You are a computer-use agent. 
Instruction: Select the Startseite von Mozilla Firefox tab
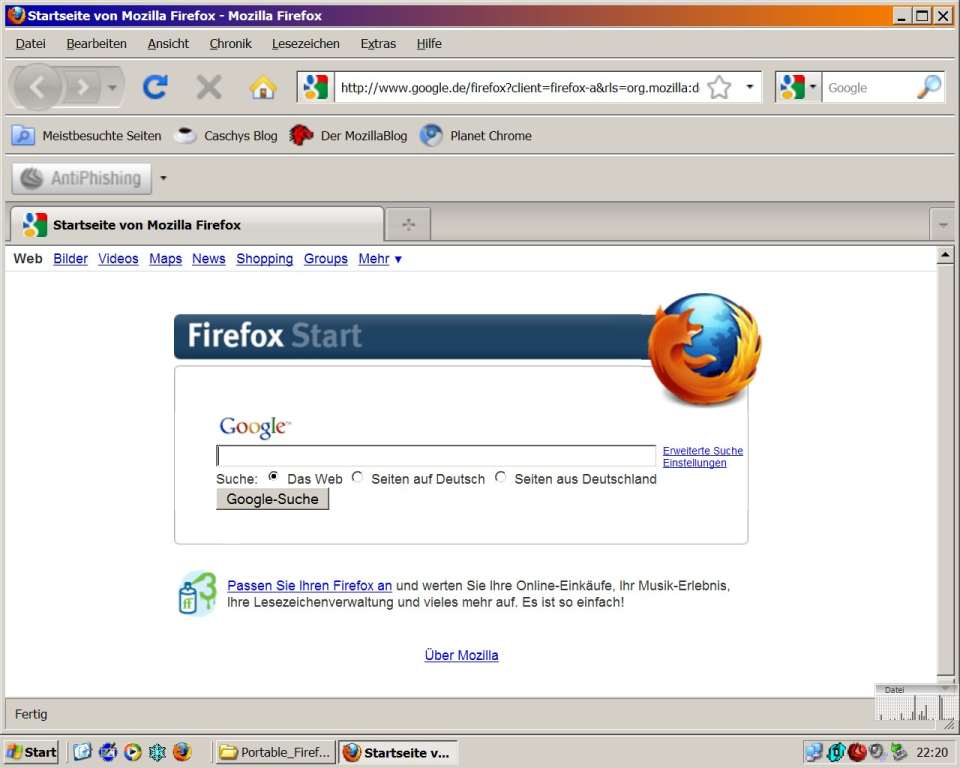(x=197, y=225)
